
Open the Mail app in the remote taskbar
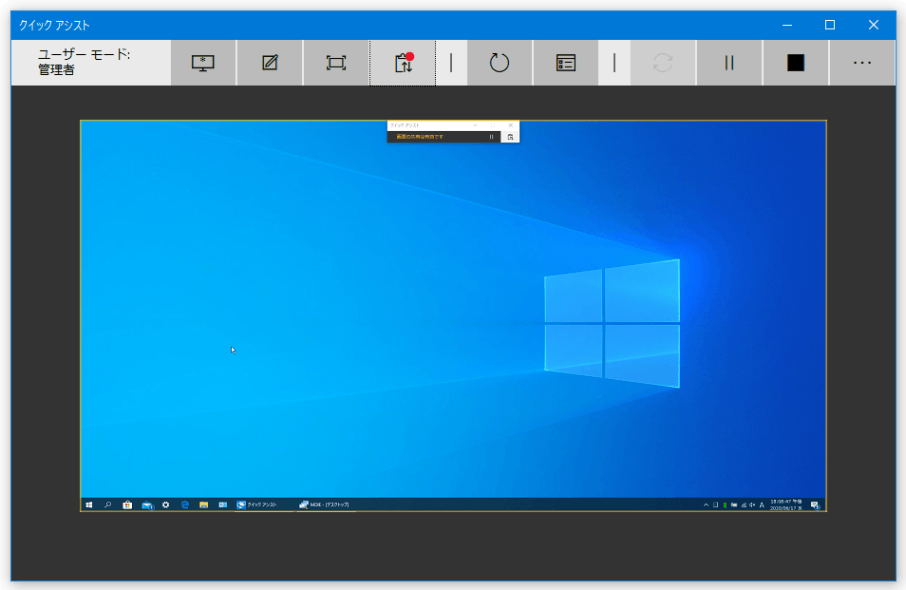[x=147, y=505]
